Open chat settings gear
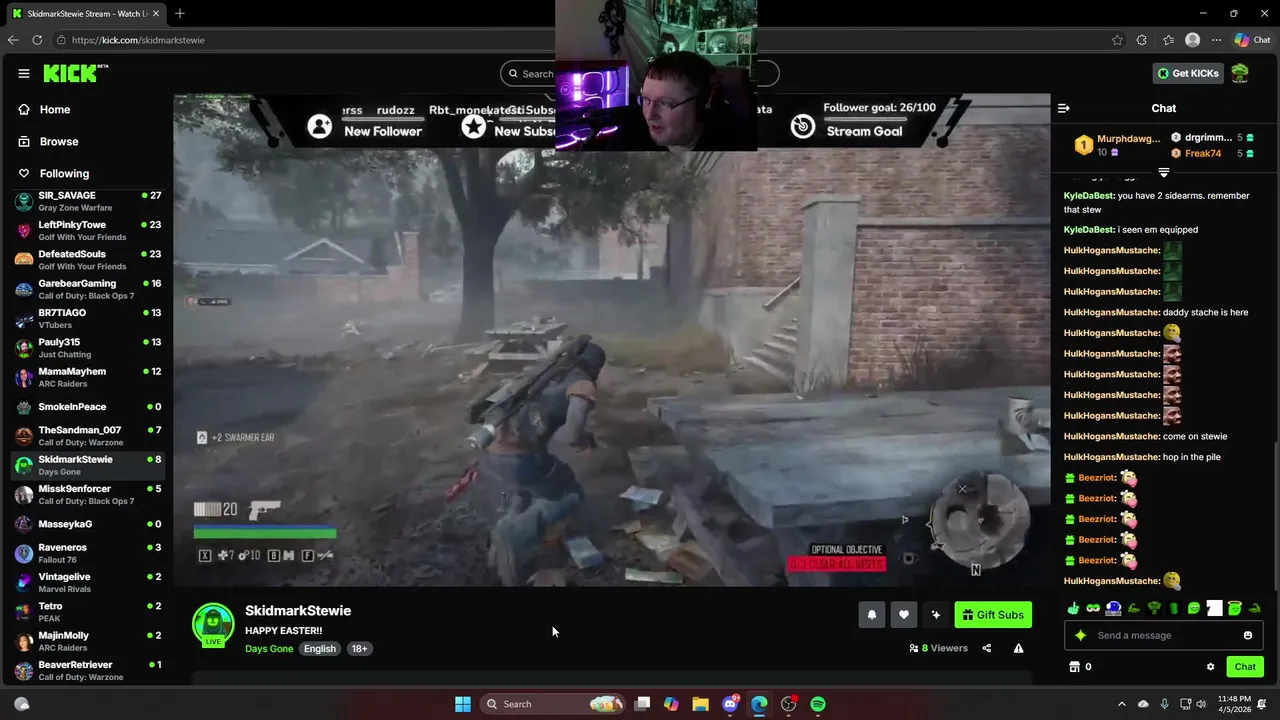Screen dimensions: 1280x720 (1210, 667)
